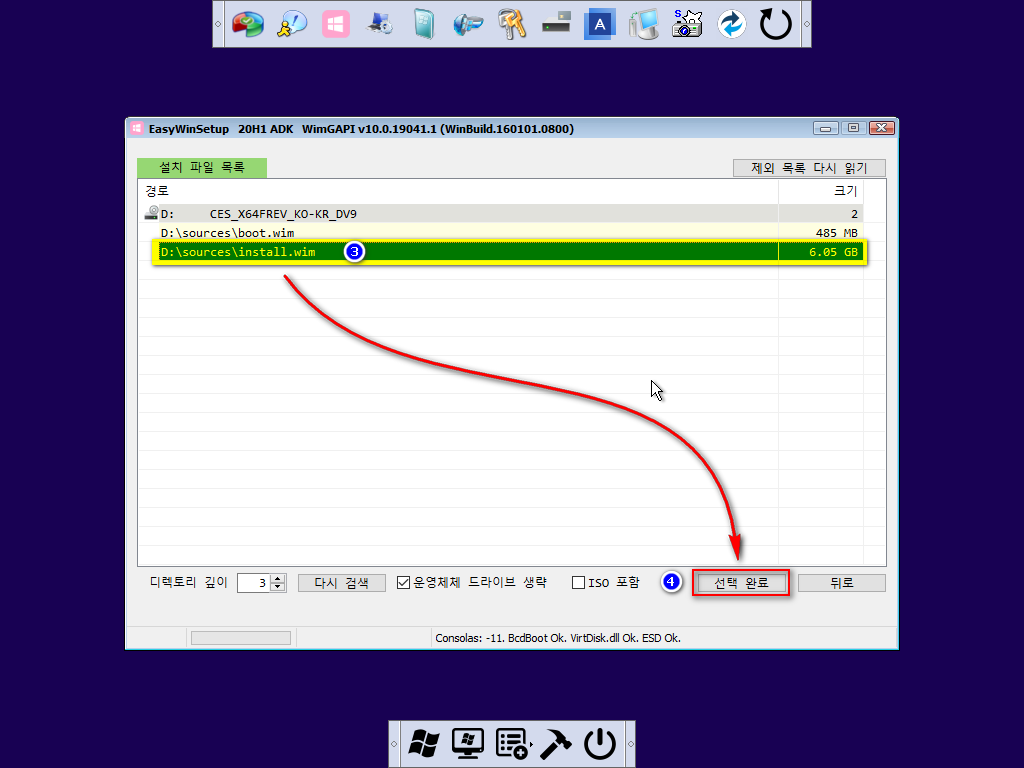Click the 경로 column header
This screenshot has height=768, width=1024.
tap(458, 191)
